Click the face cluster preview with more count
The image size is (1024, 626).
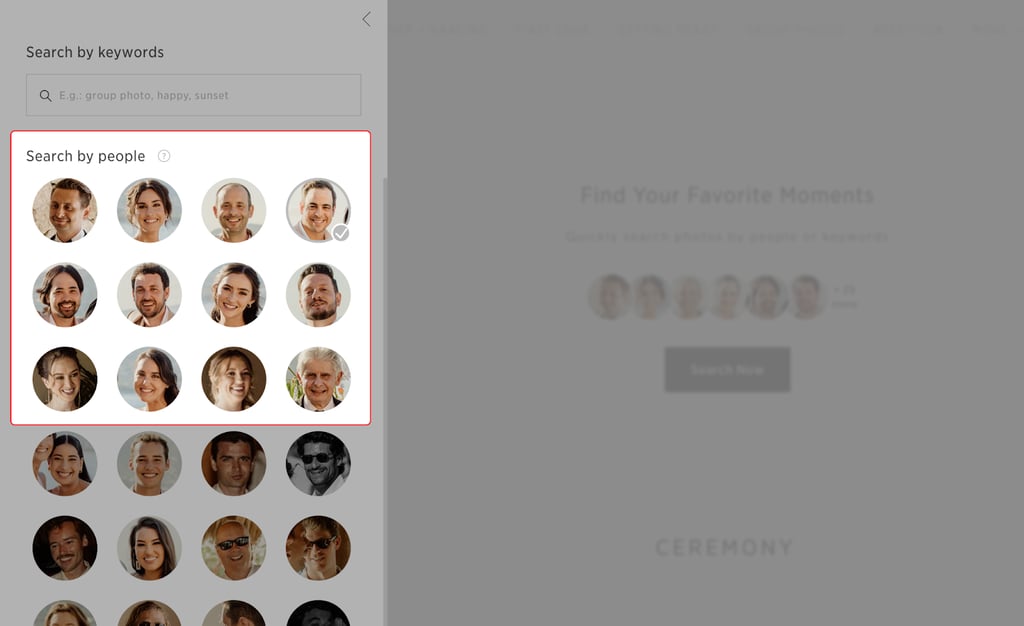[x=722, y=297]
